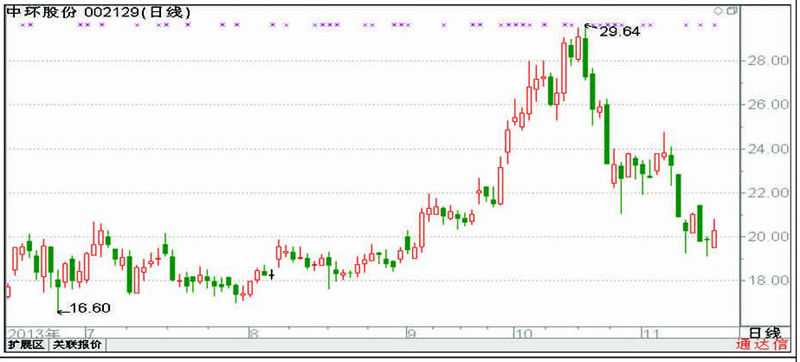Click the month 10 date axis label

524,333
